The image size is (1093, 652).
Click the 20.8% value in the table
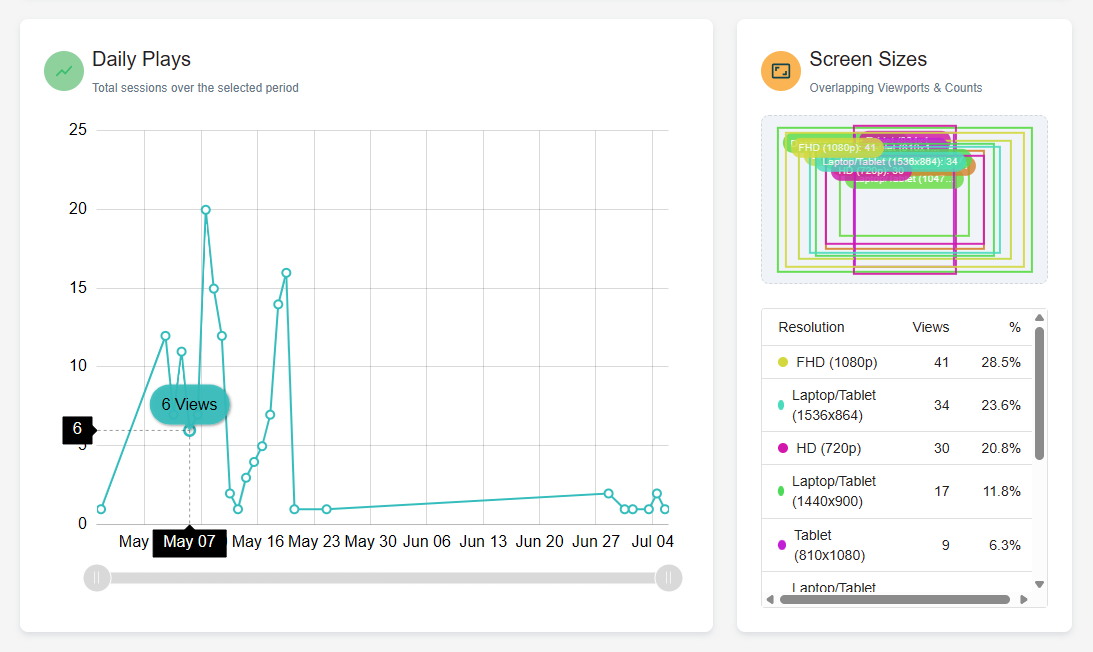pyautogui.click(x=1001, y=448)
